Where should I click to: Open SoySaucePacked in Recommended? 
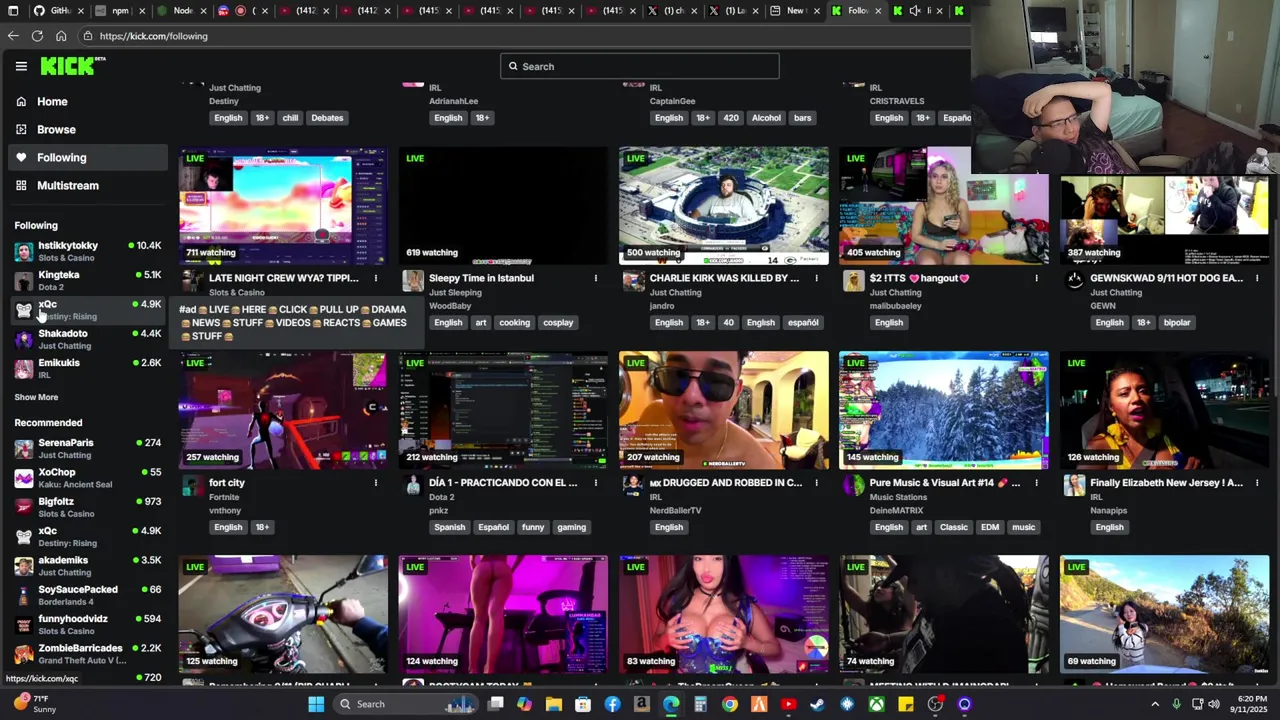click(x=88, y=595)
